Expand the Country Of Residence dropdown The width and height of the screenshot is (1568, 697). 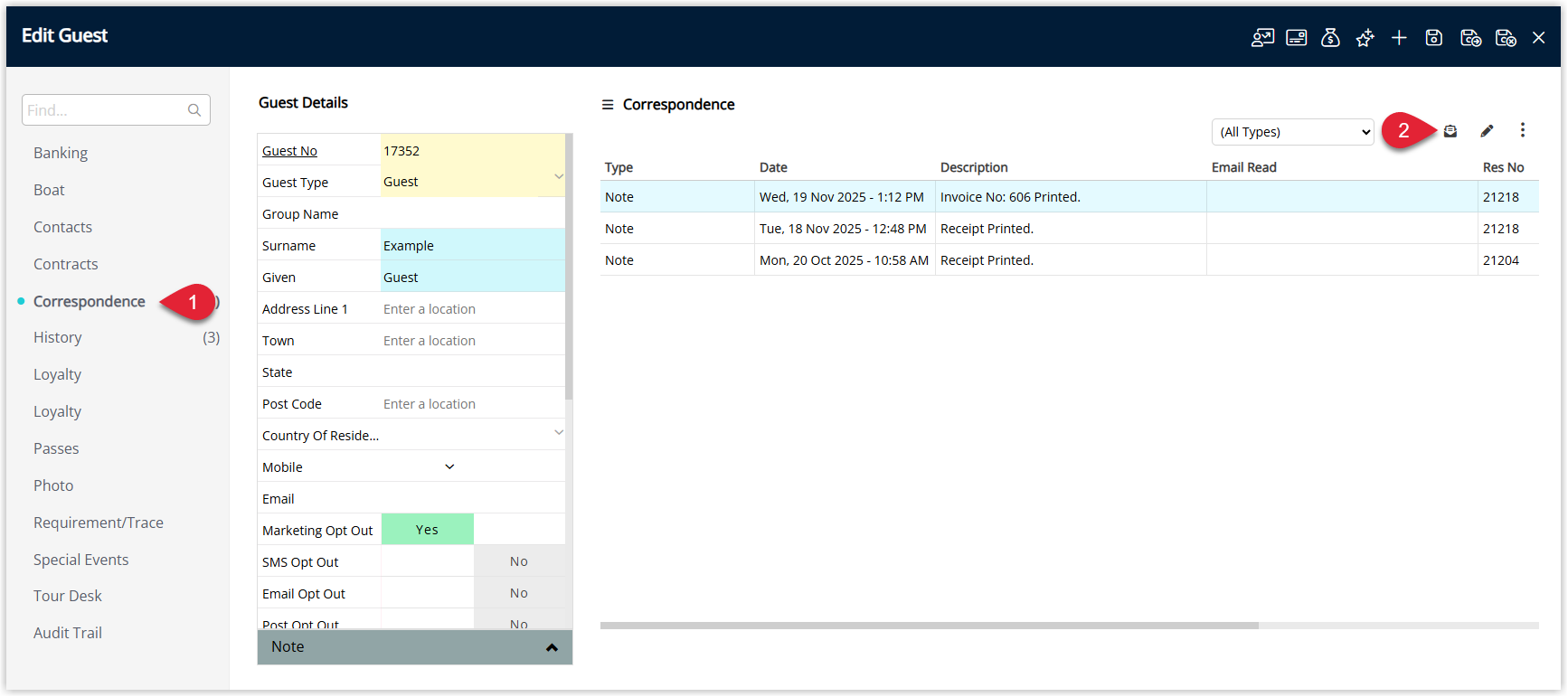click(559, 432)
